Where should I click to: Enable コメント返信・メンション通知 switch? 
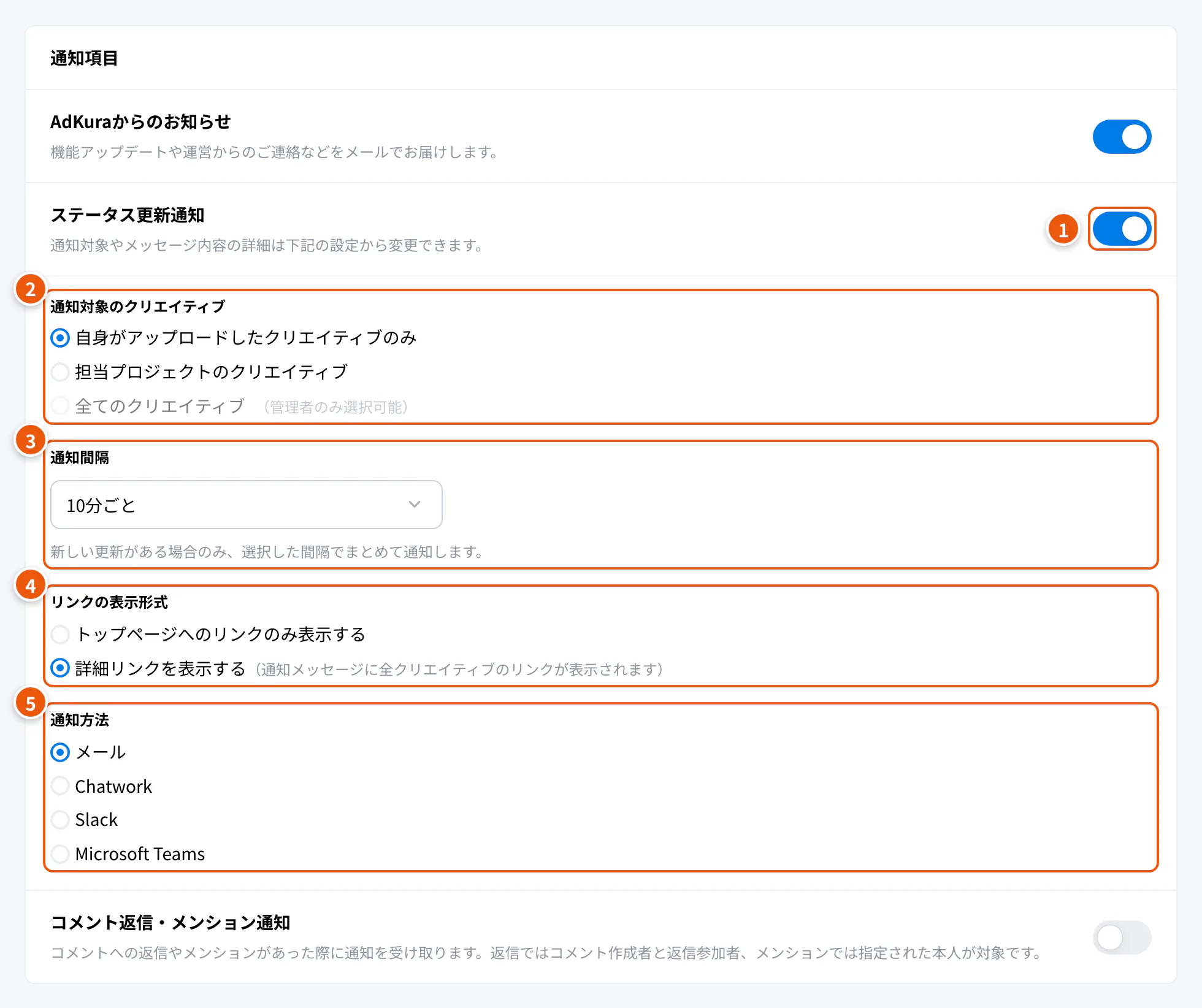(1122, 937)
